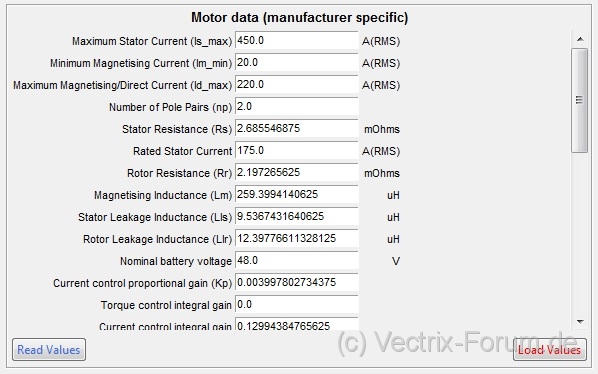Click the Magnetising Inductance (Lm) field
Viewport: 598px width, 374px height.
tap(297, 194)
